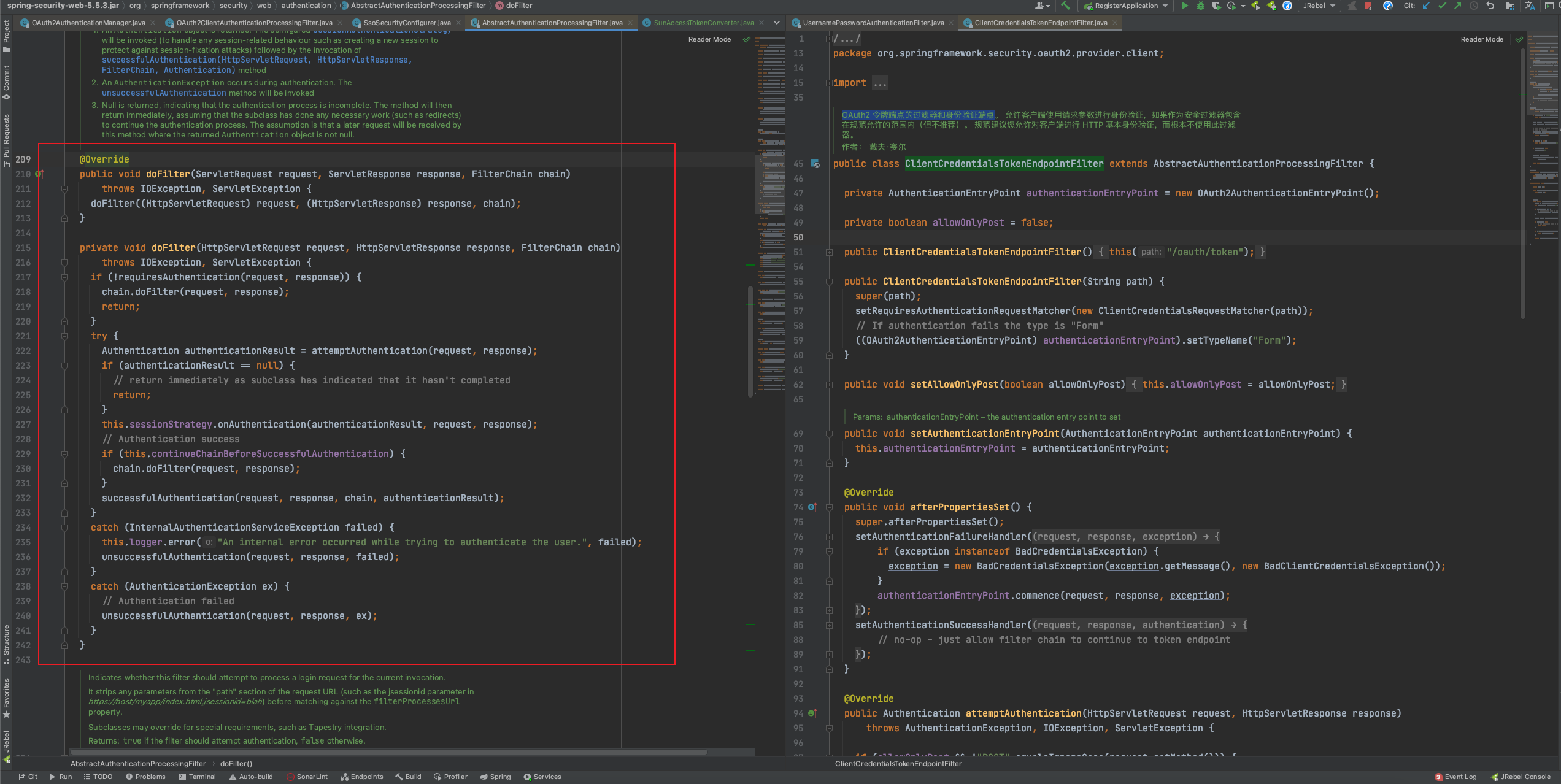
Task: Run with JRebel rocket icon
Action: click(x=1255, y=6)
